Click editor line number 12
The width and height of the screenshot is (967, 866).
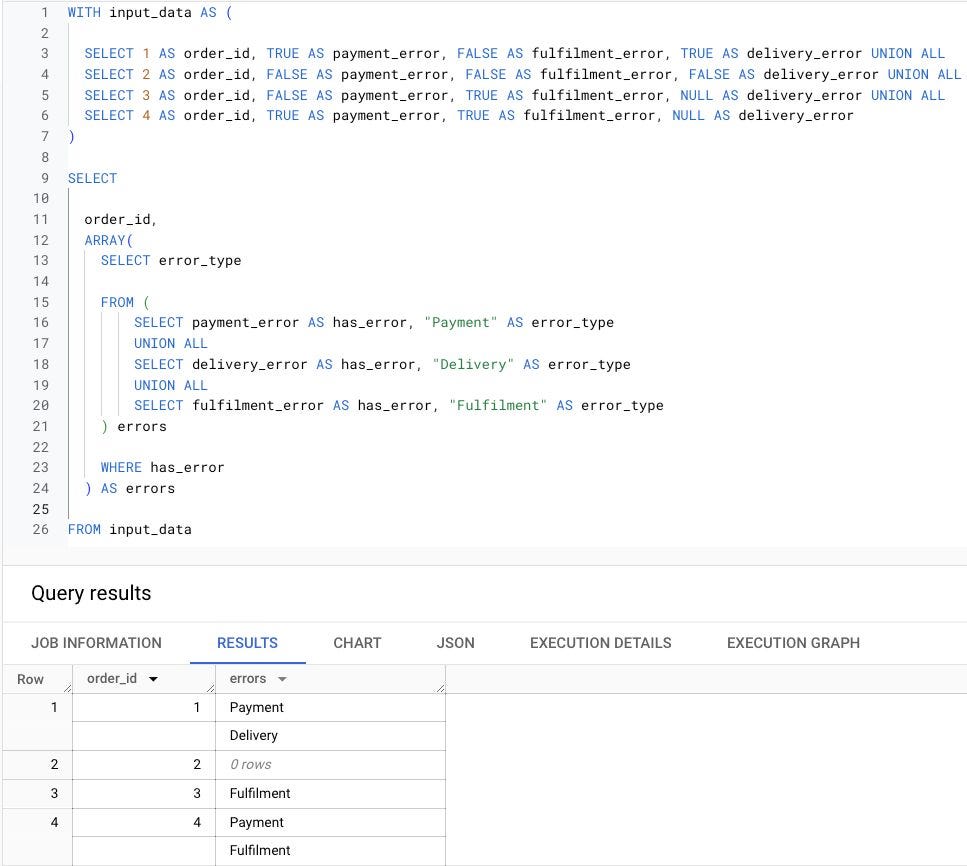[41, 240]
